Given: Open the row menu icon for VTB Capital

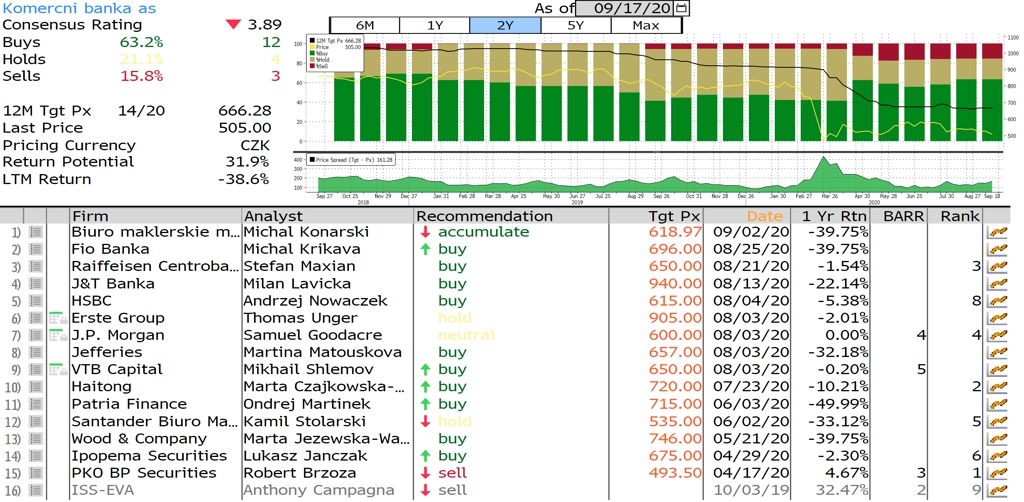Looking at the screenshot, I should [x=35, y=369].
